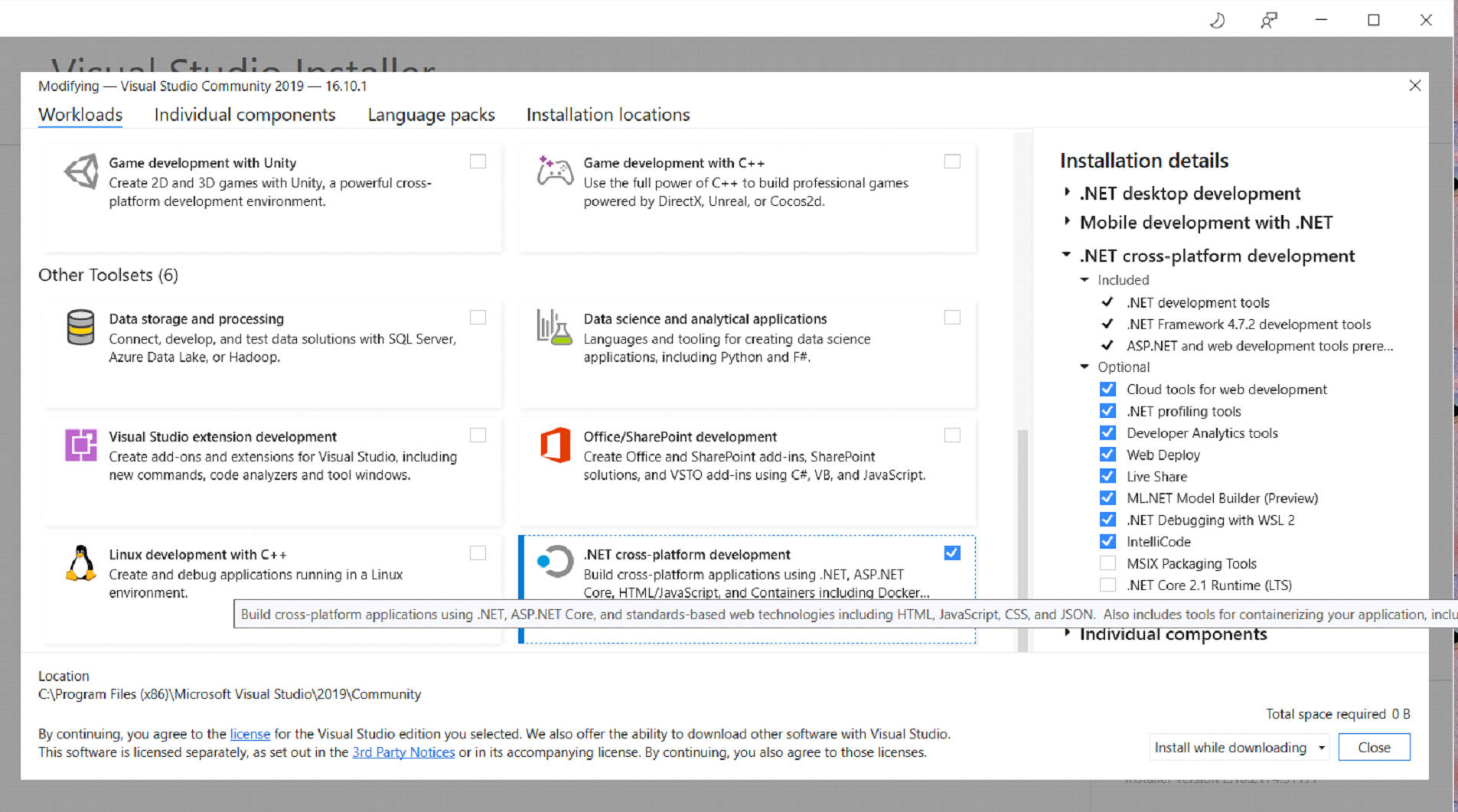Uncheck IntelliCode option

coord(1107,542)
